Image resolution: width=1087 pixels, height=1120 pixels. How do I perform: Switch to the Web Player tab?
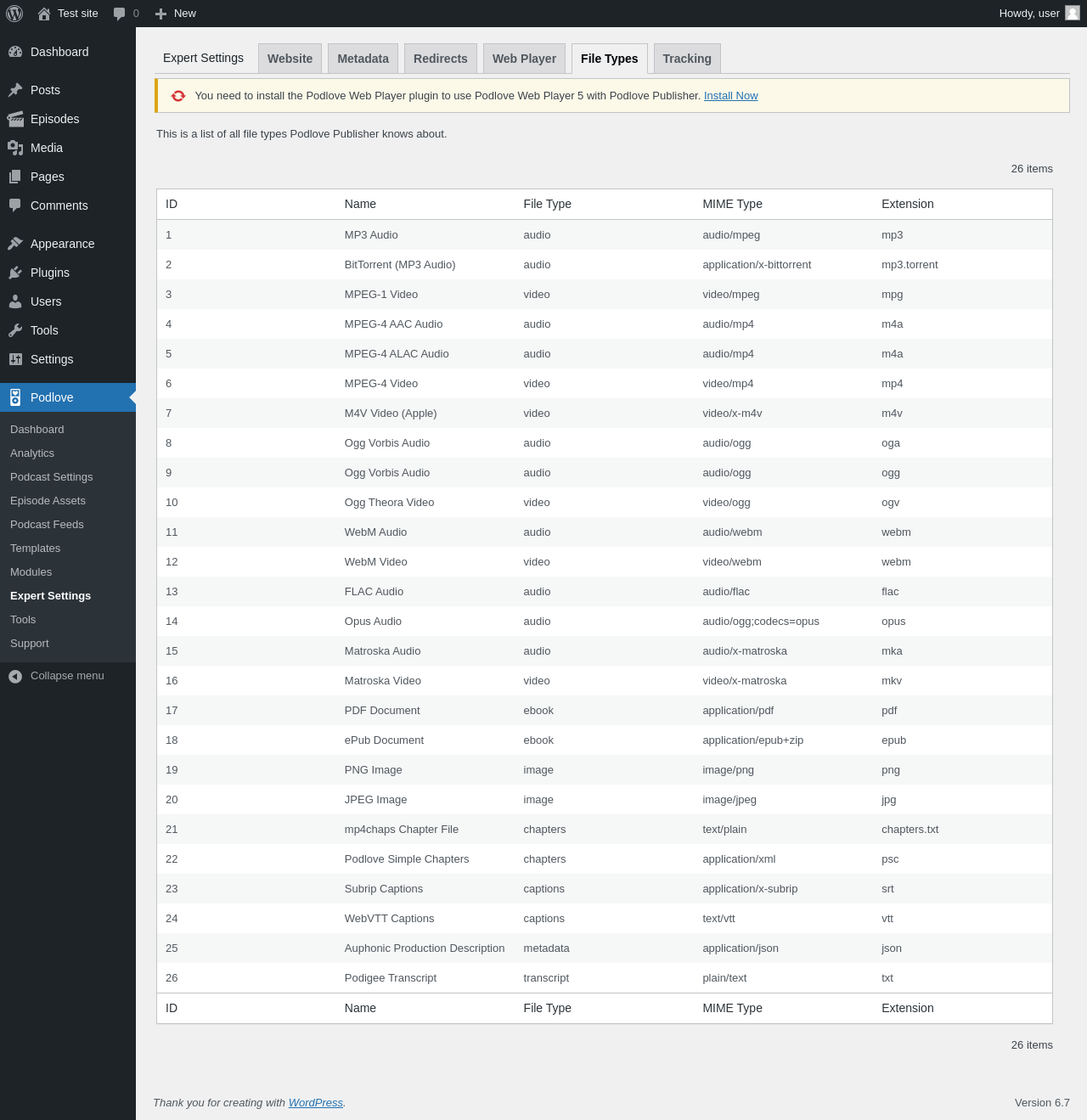(524, 59)
